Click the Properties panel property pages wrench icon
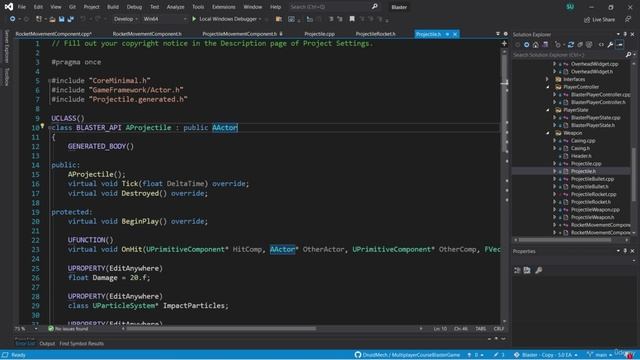 click(539, 270)
